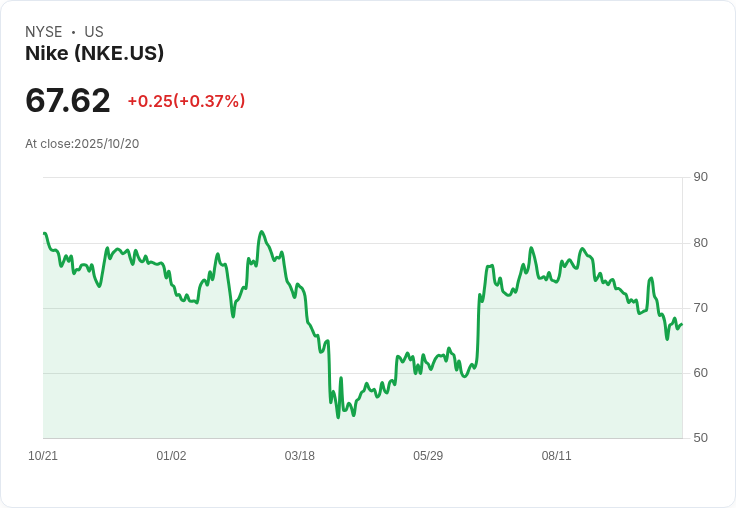This screenshot has width=736, height=508.
Task: Select the NYSE exchange label
Action: (x=44, y=32)
